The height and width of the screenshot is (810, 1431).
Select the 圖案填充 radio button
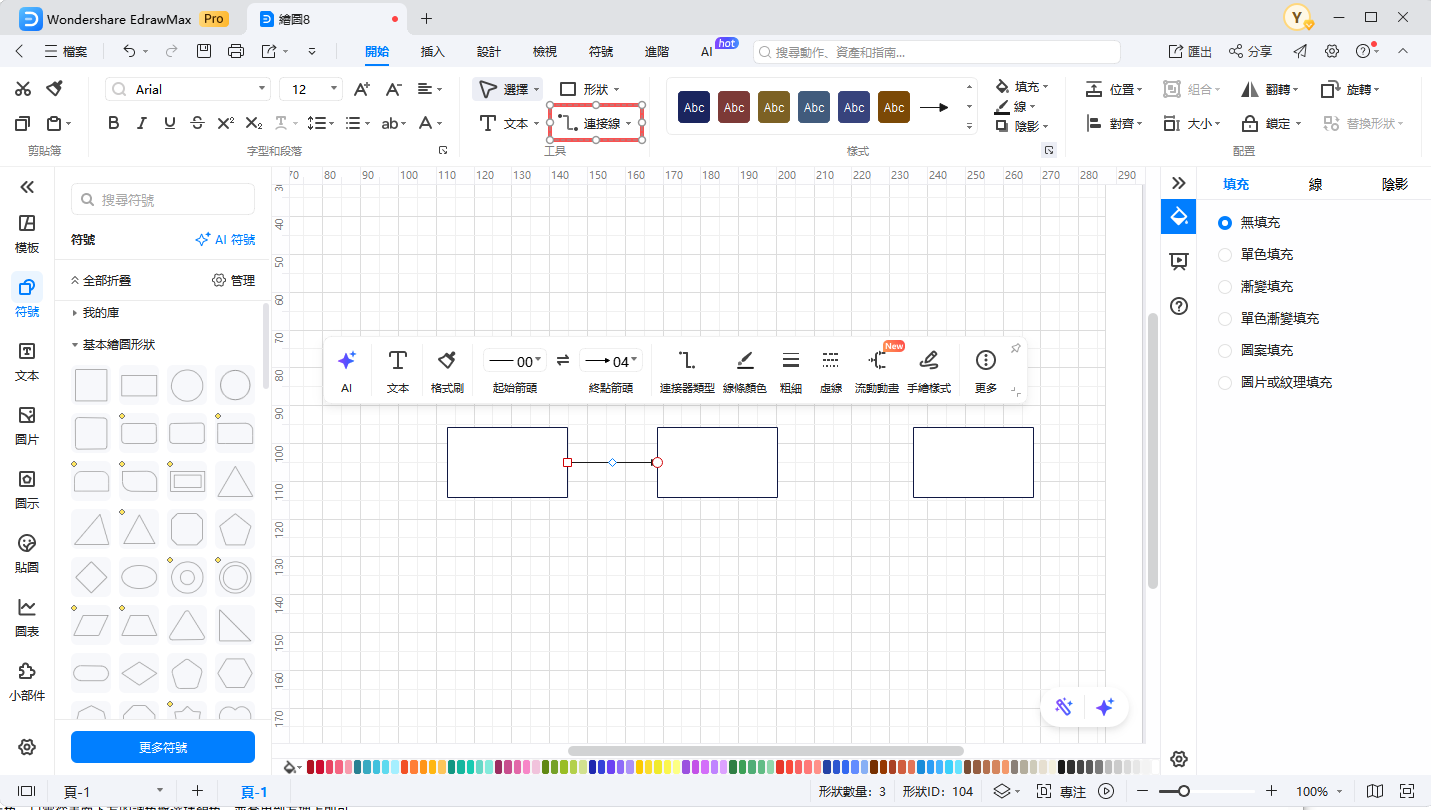[1225, 351]
